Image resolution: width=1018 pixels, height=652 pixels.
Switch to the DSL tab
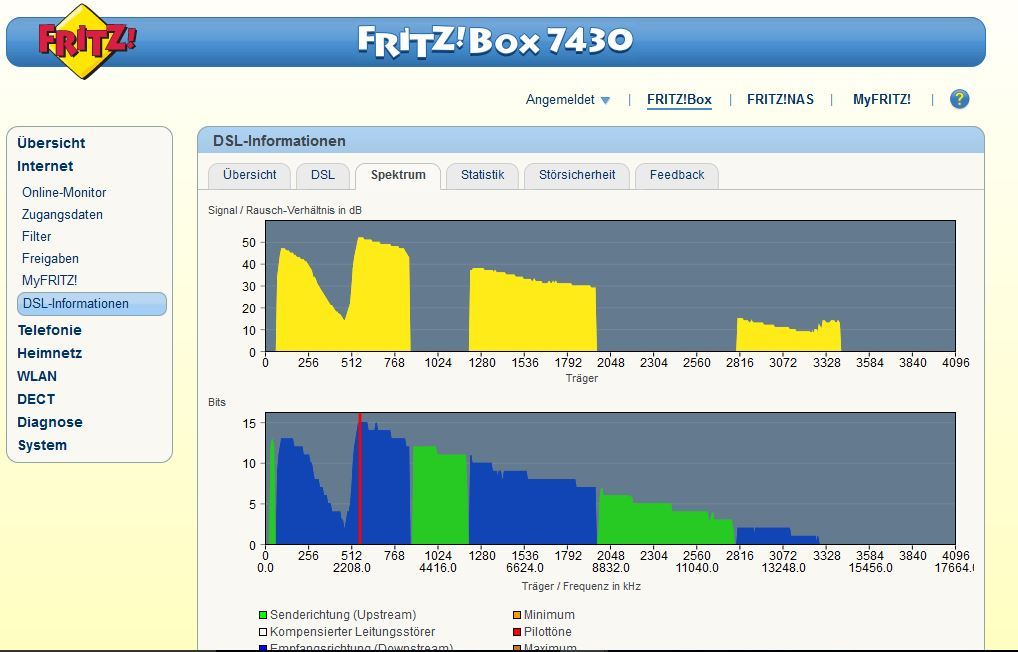click(x=323, y=175)
